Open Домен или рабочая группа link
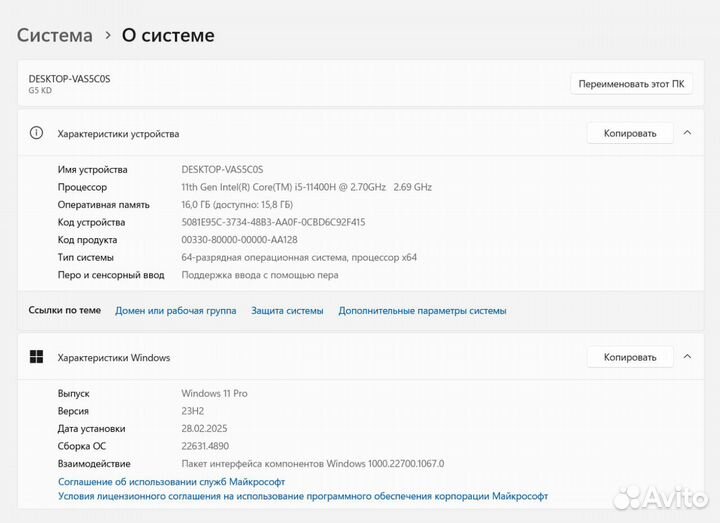 click(x=175, y=311)
